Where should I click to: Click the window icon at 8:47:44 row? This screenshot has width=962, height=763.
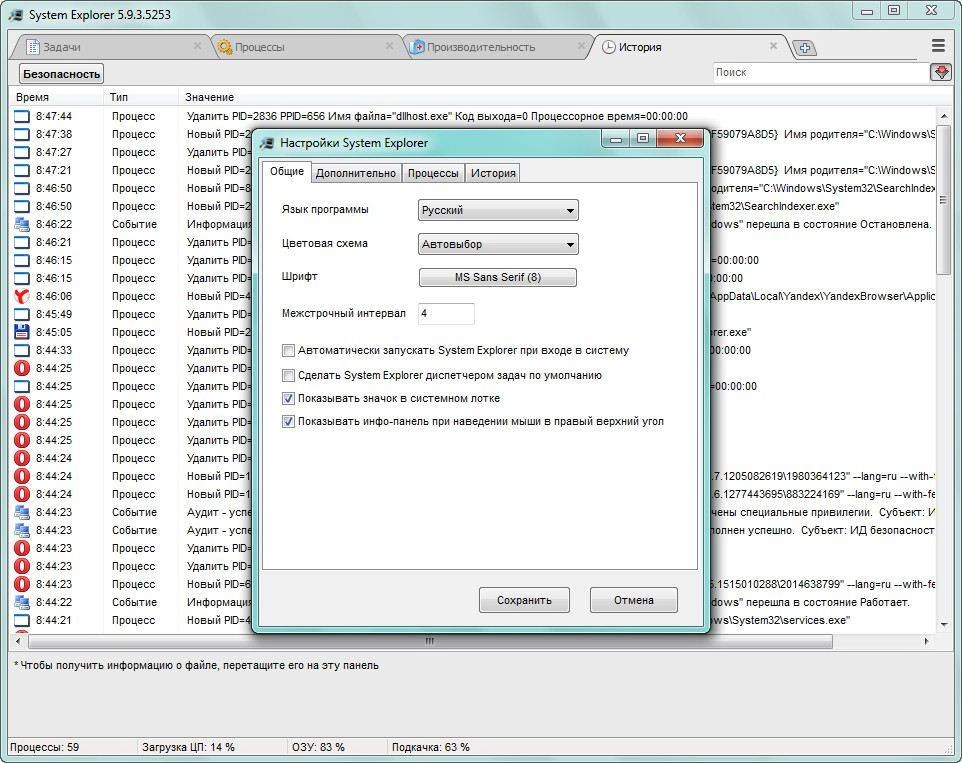[21, 116]
